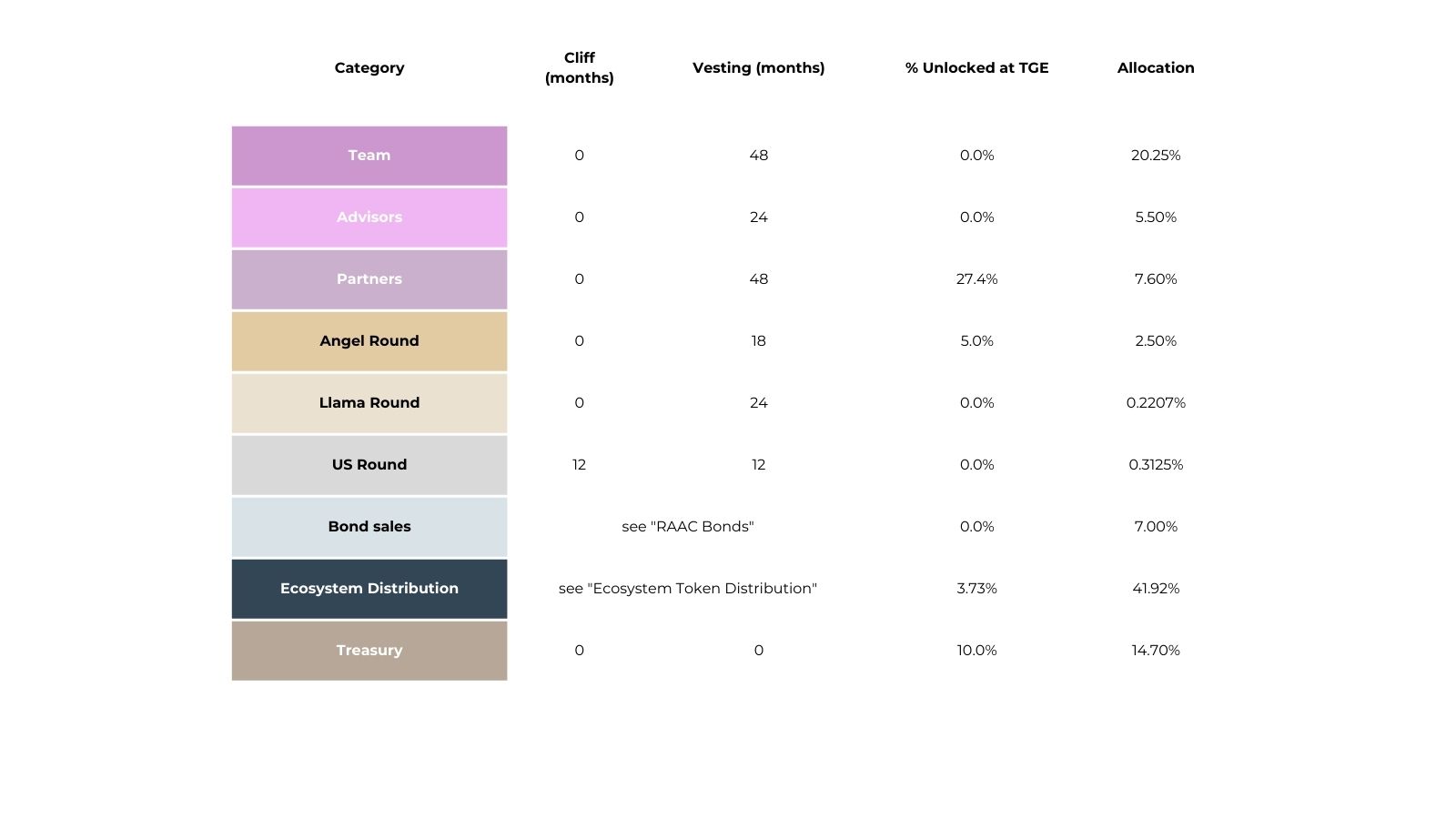Click the purple Team category cell

pyautogui.click(x=369, y=156)
